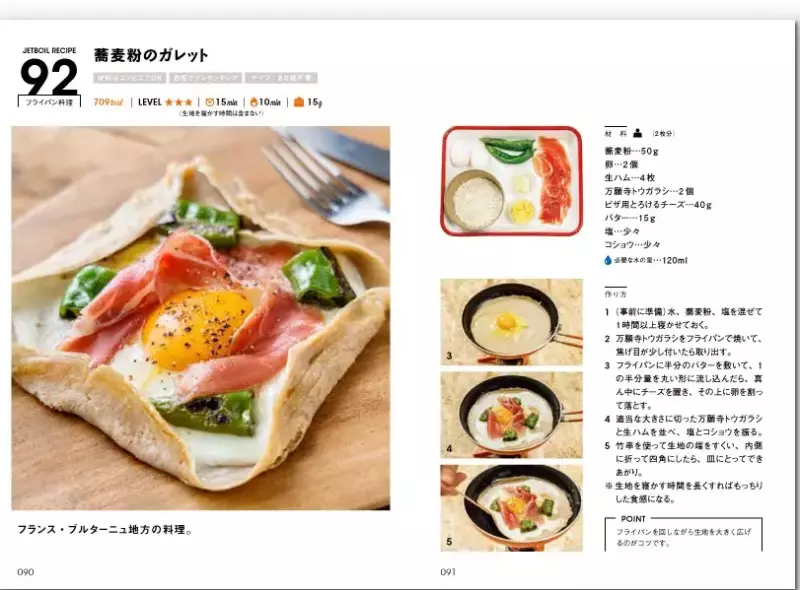
Task: Click the first orange LEVEL star
Action: [x=169, y=102]
